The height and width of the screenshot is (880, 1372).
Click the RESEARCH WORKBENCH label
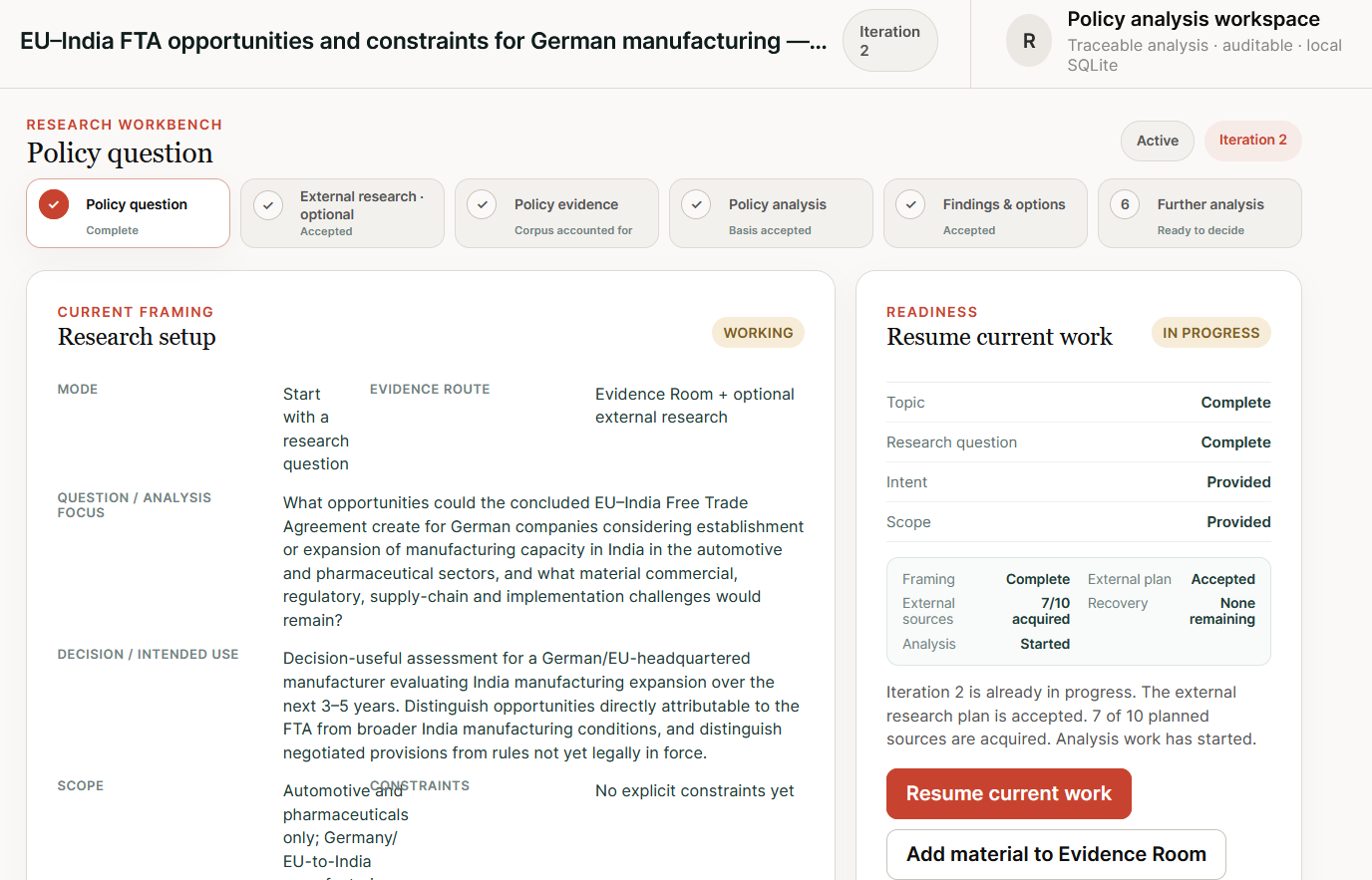125,125
